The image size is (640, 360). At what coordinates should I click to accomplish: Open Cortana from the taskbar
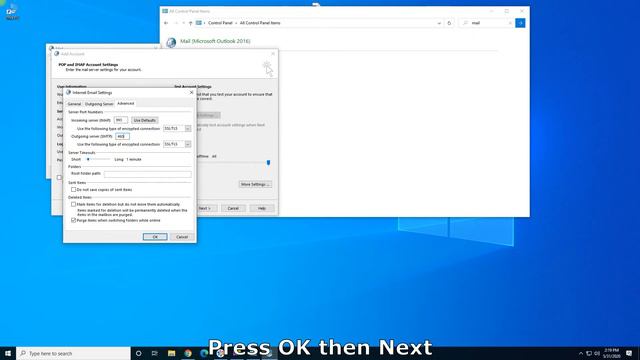[138, 353]
